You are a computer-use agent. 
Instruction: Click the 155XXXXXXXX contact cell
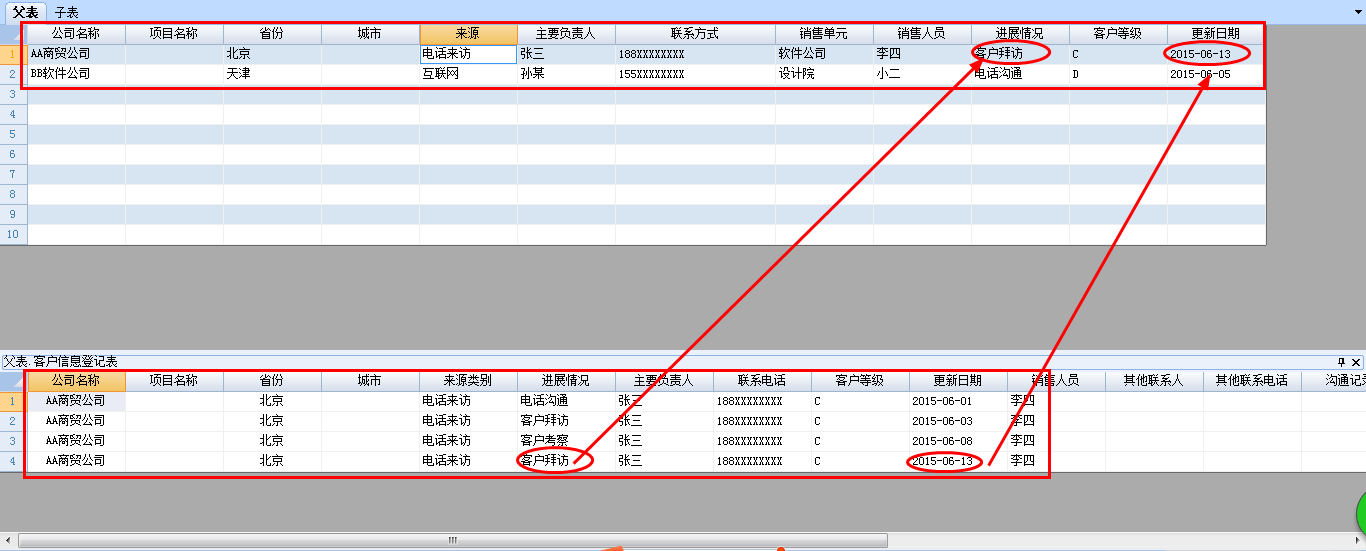[695, 74]
